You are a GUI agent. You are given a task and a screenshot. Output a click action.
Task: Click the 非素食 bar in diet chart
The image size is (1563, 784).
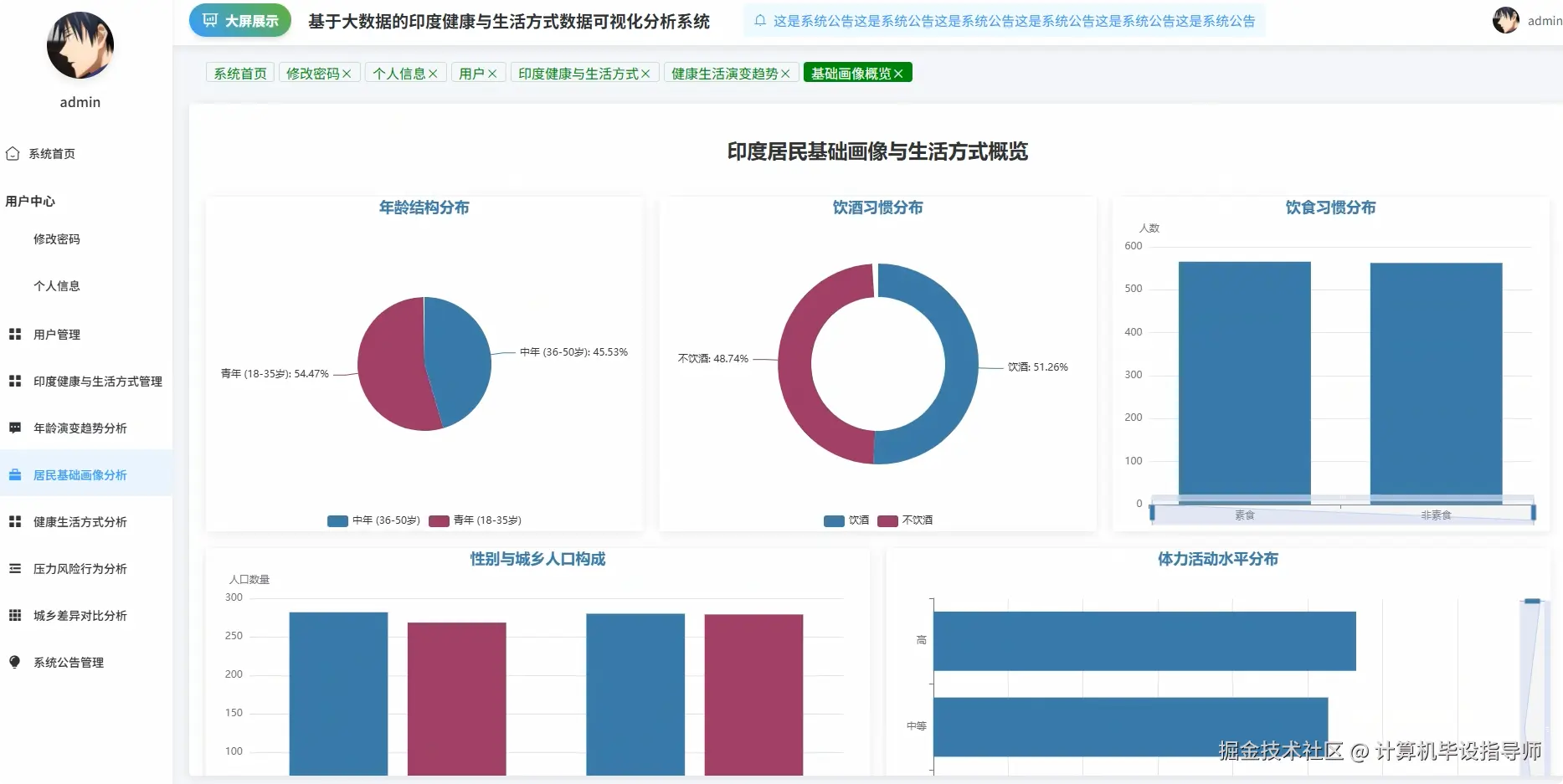[1436, 383]
